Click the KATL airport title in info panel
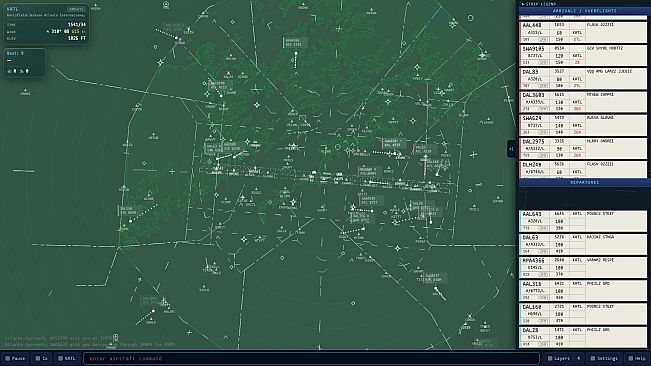 coord(13,9)
